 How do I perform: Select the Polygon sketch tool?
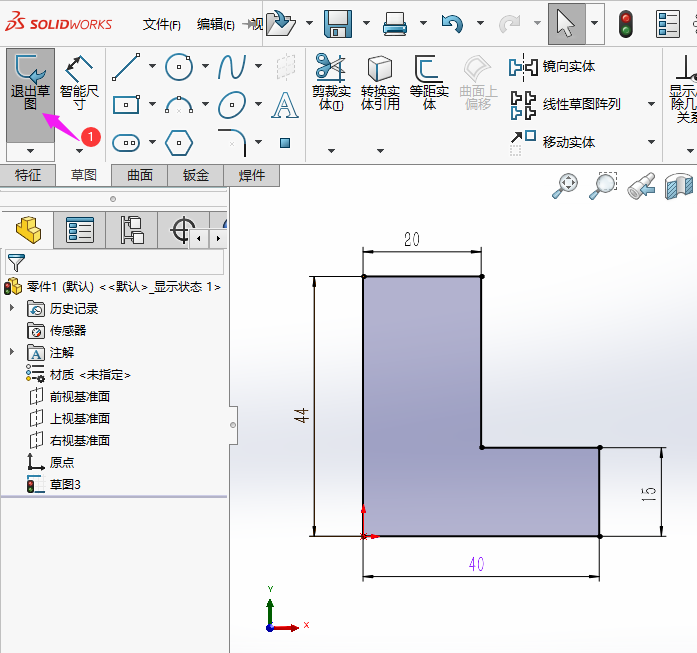179,143
